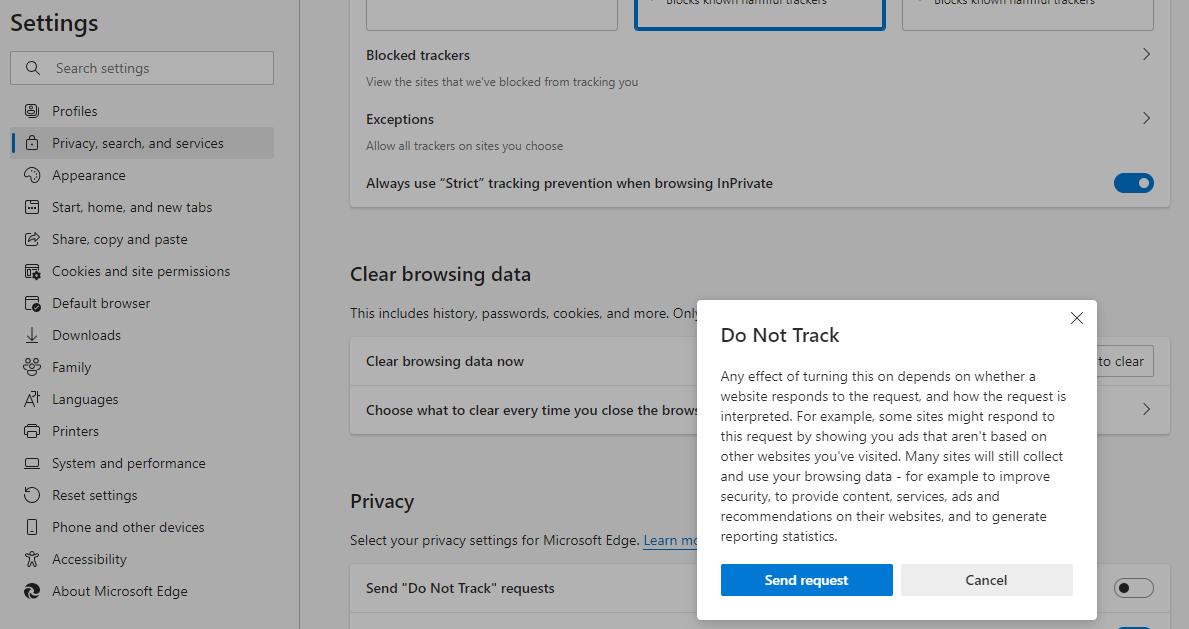1189x629 pixels.
Task: Click the Privacy lock icon in sidebar
Action: [x=32, y=143]
